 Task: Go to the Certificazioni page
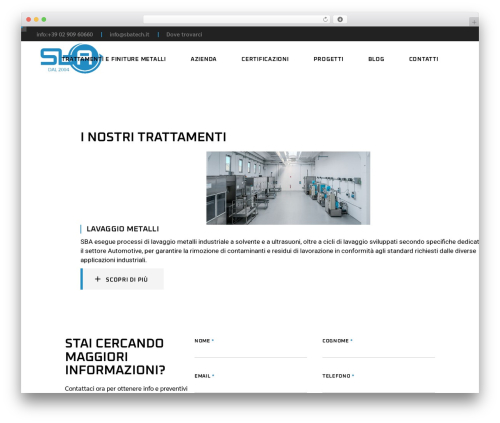click(265, 59)
